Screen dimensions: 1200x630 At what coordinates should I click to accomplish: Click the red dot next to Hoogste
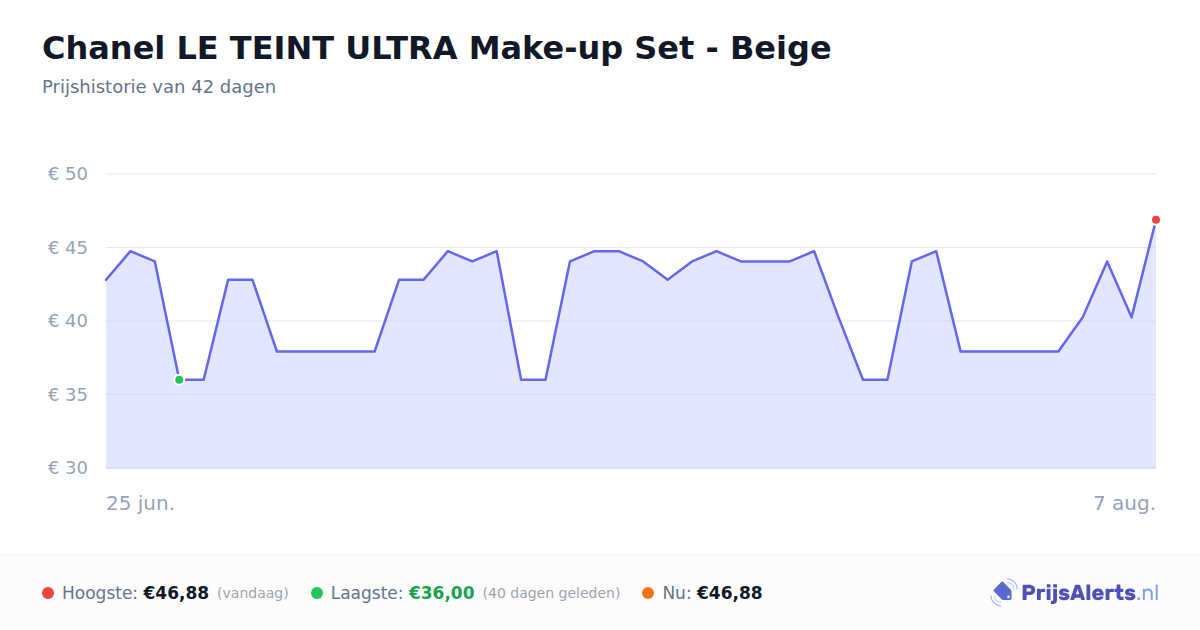(48, 593)
